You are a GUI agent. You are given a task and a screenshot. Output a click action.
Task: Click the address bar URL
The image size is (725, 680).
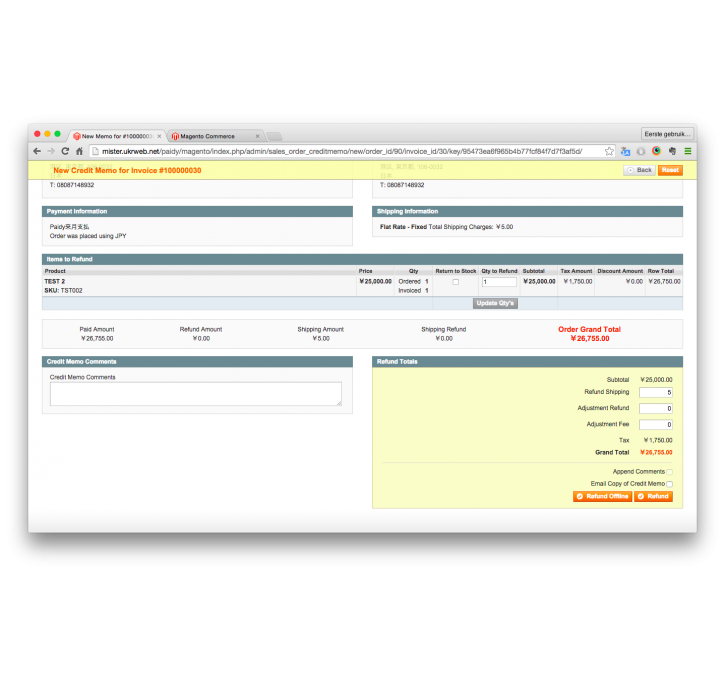click(342, 151)
